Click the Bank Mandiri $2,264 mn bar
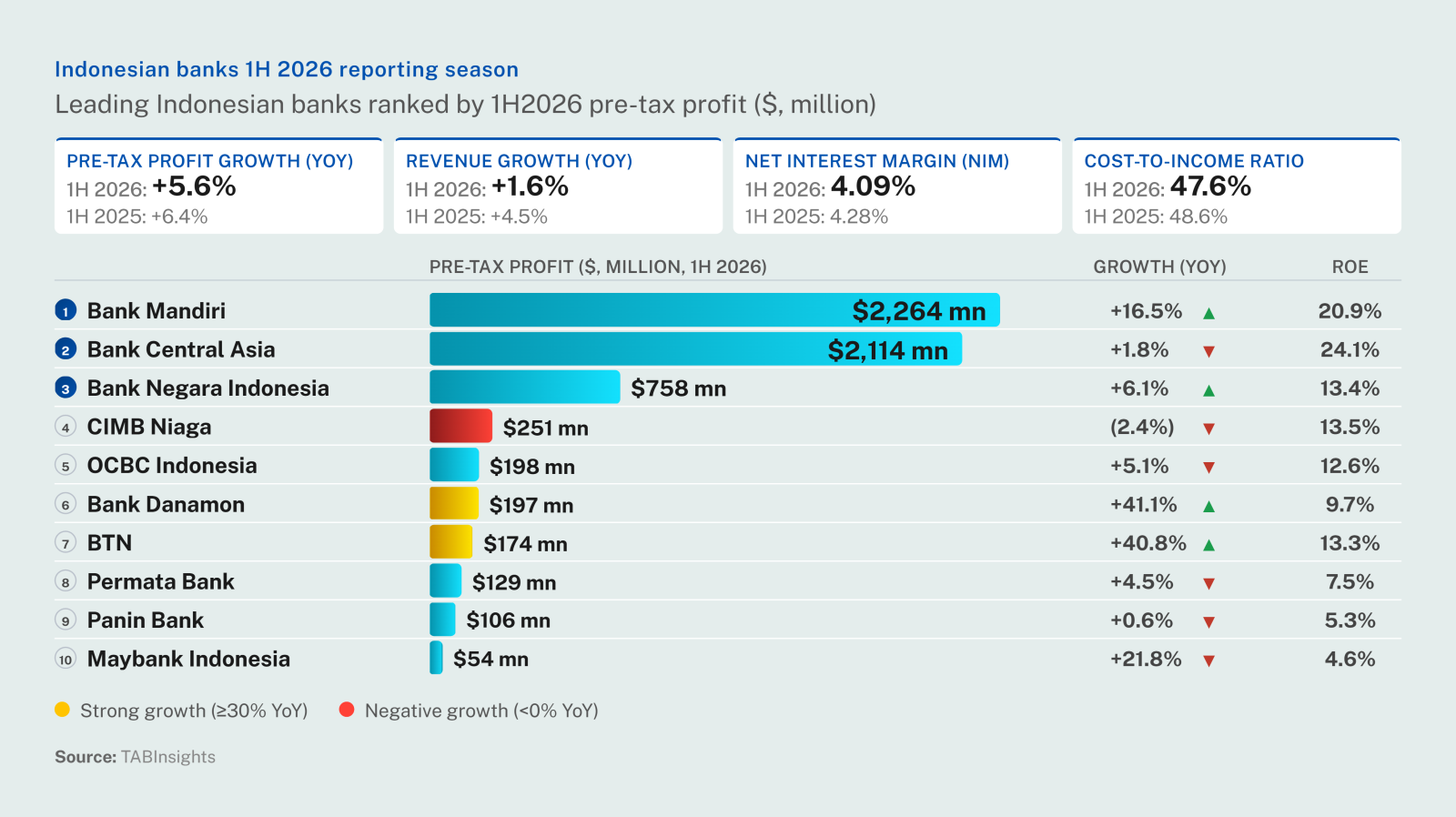The image size is (1456, 817). tap(714, 310)
